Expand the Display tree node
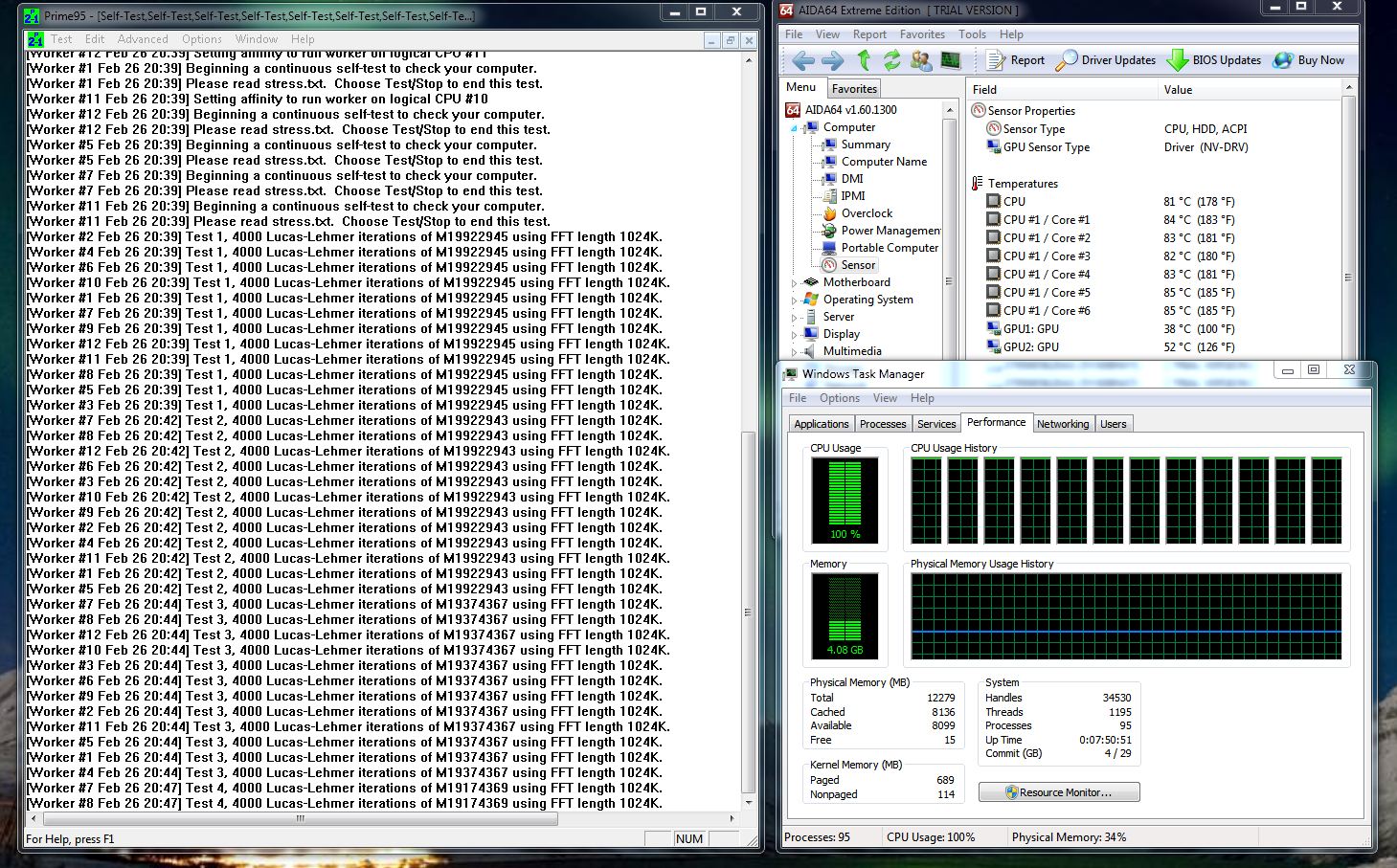1397x868 pixels. (x=794, y=335)
